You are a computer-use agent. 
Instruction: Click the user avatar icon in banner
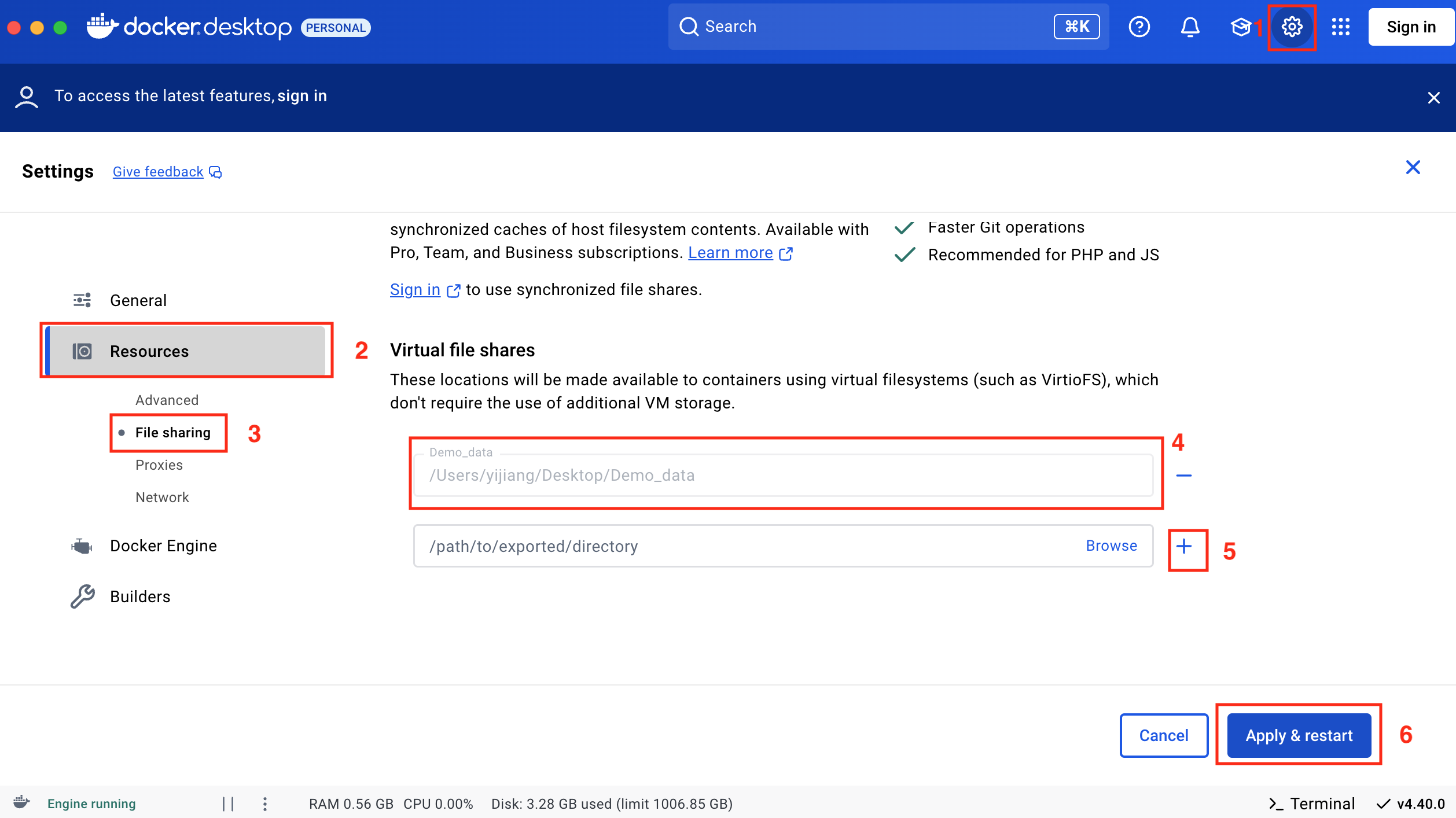point(27,97)
